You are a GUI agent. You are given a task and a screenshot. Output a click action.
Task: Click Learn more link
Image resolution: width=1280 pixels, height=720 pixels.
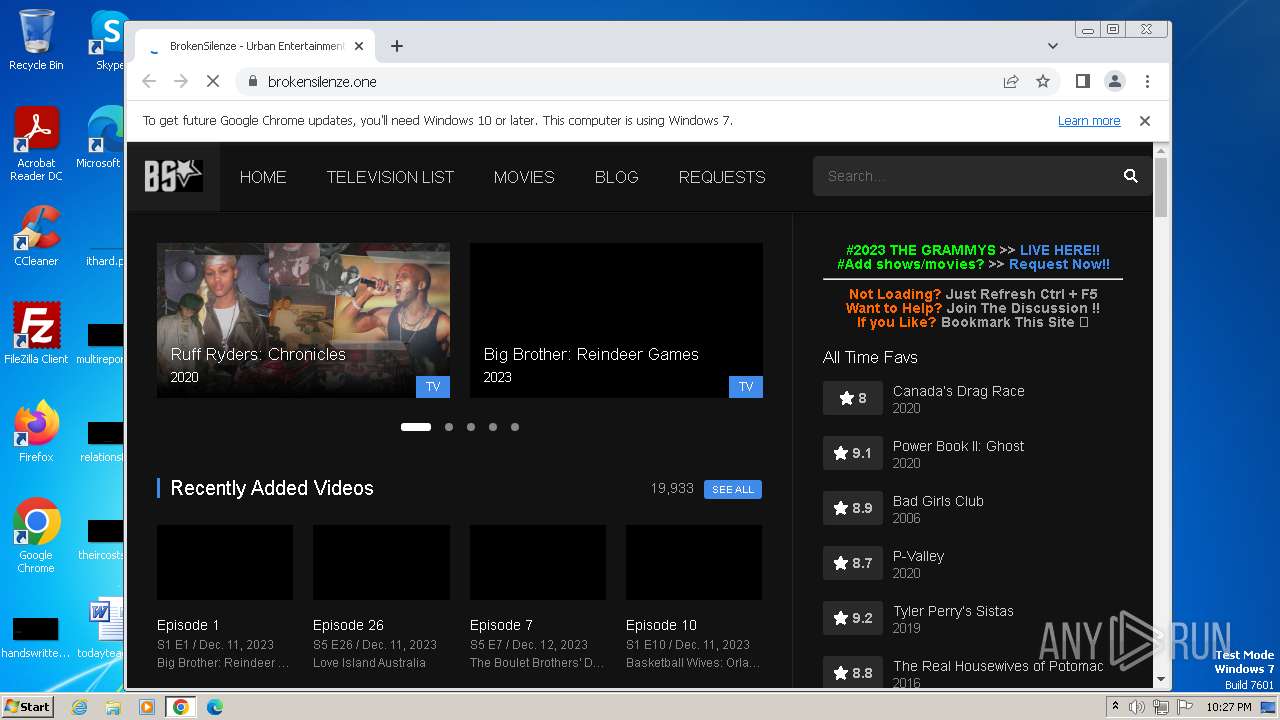coord(1089,121)
